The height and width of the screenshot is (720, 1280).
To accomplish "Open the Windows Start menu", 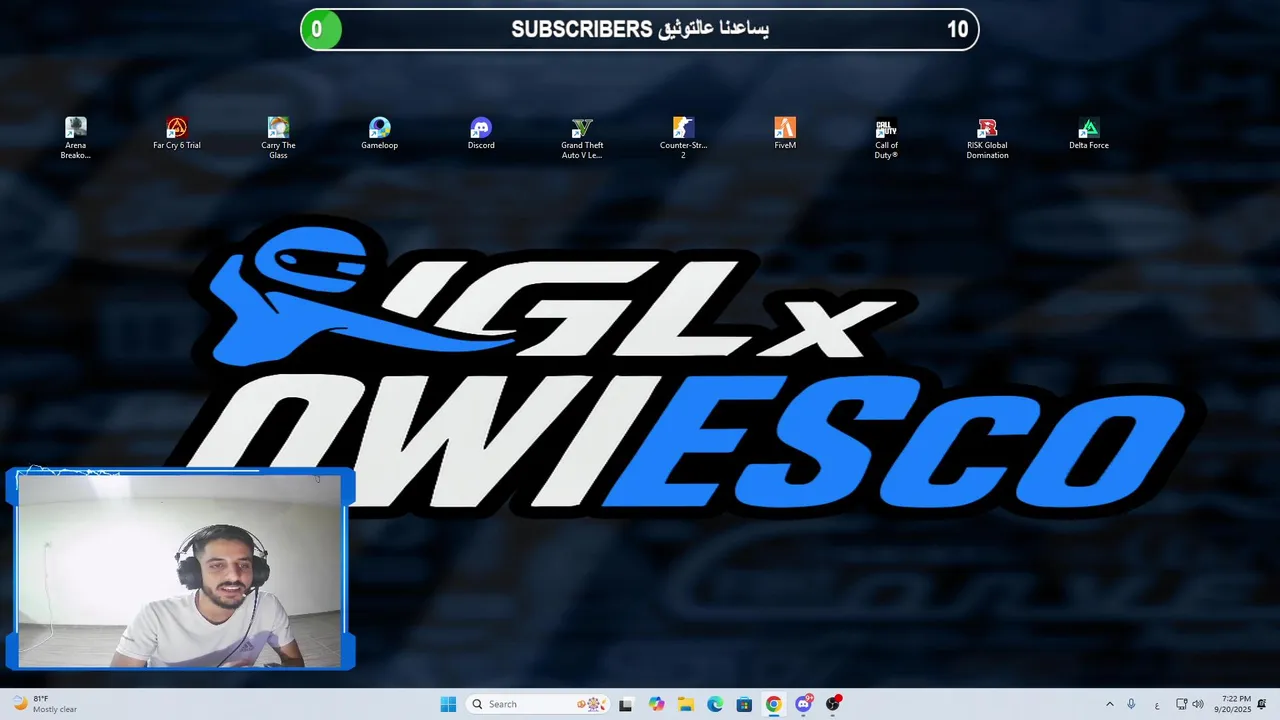I will tap(448, 704).
